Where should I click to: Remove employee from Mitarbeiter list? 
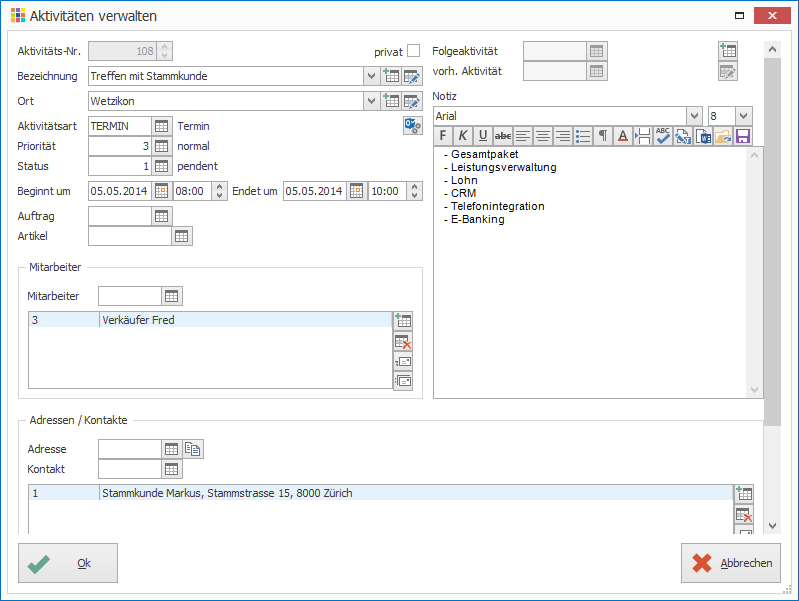pyautogui.click(x=403, y=341)
